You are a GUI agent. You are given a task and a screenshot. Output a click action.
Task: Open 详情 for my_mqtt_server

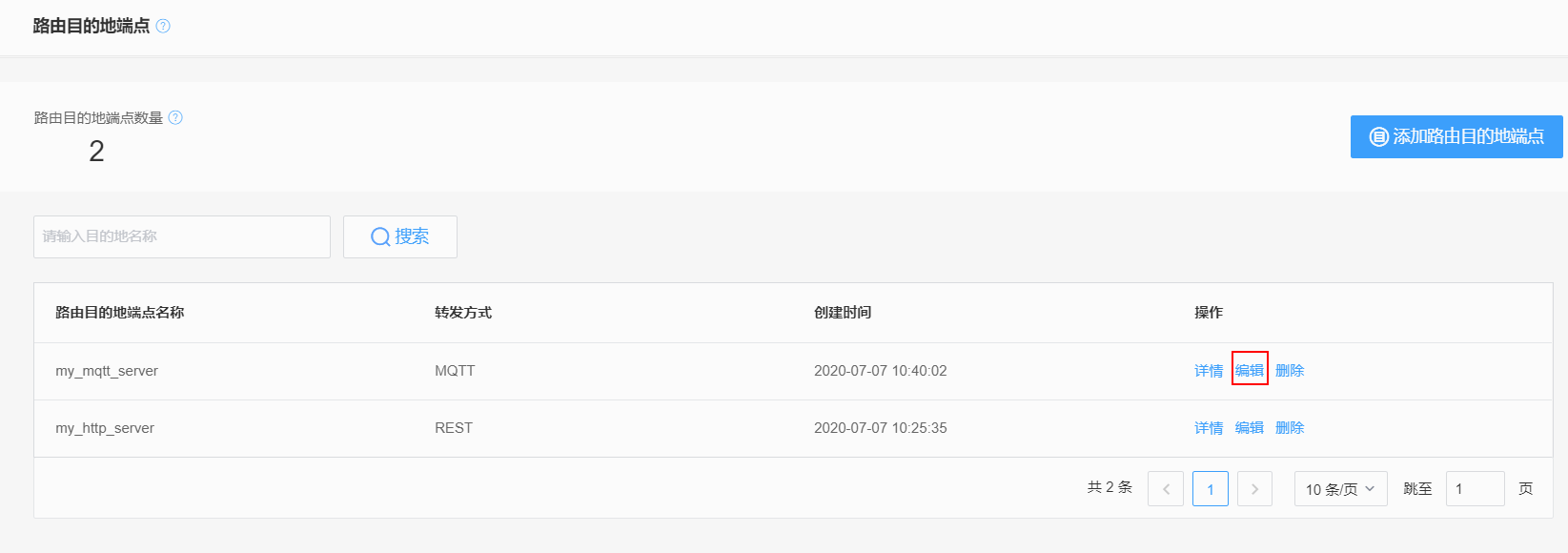click(1209, 371)
